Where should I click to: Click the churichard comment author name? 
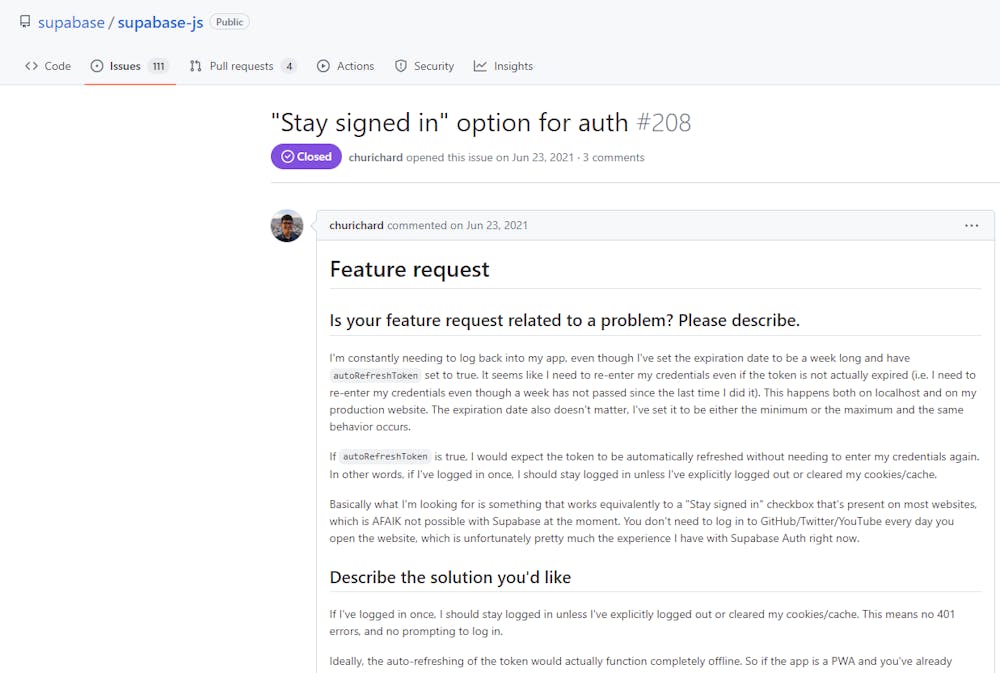pyautogui.click(x=356, y=226)
